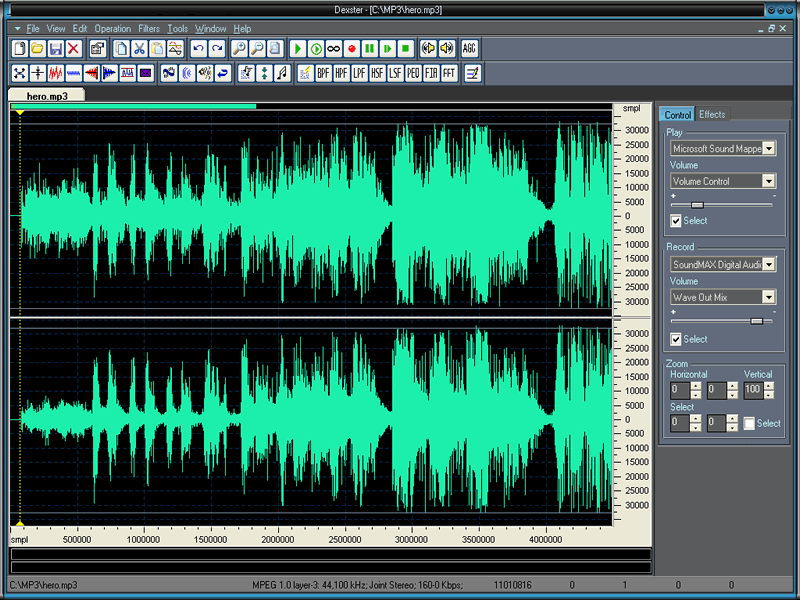Select the hero.mp3 document tab

click(46, 95)
